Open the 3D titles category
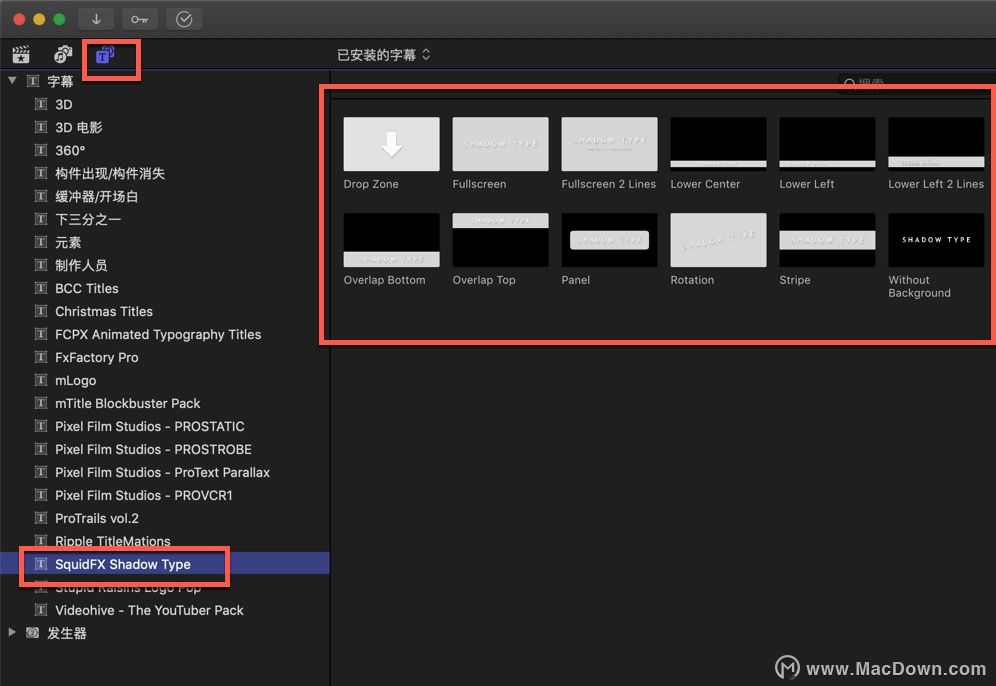This screenshot has width=996, height=686. click(x=165, y=104)
